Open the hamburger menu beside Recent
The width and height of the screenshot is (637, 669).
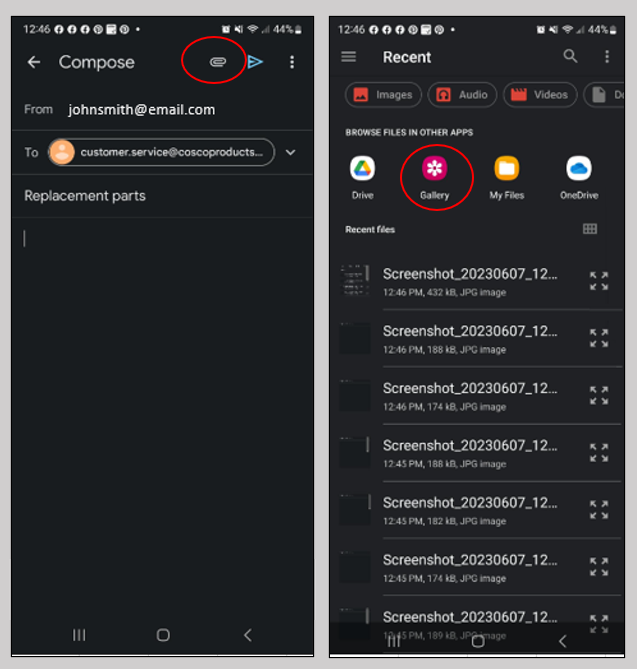[x=349, y=57]
